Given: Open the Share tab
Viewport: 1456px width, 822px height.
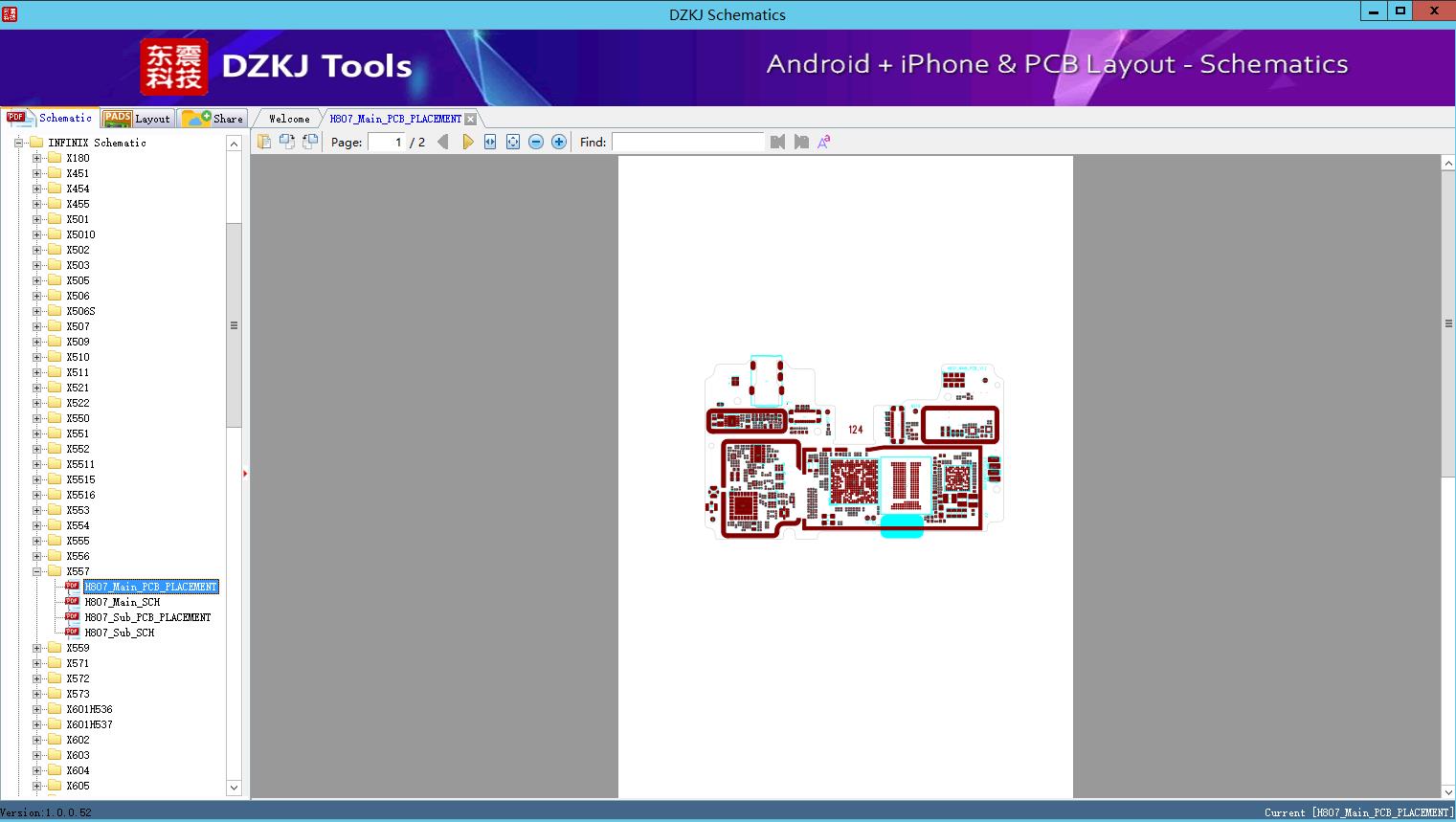Looking at the screenshot, I should coord(213,119).
